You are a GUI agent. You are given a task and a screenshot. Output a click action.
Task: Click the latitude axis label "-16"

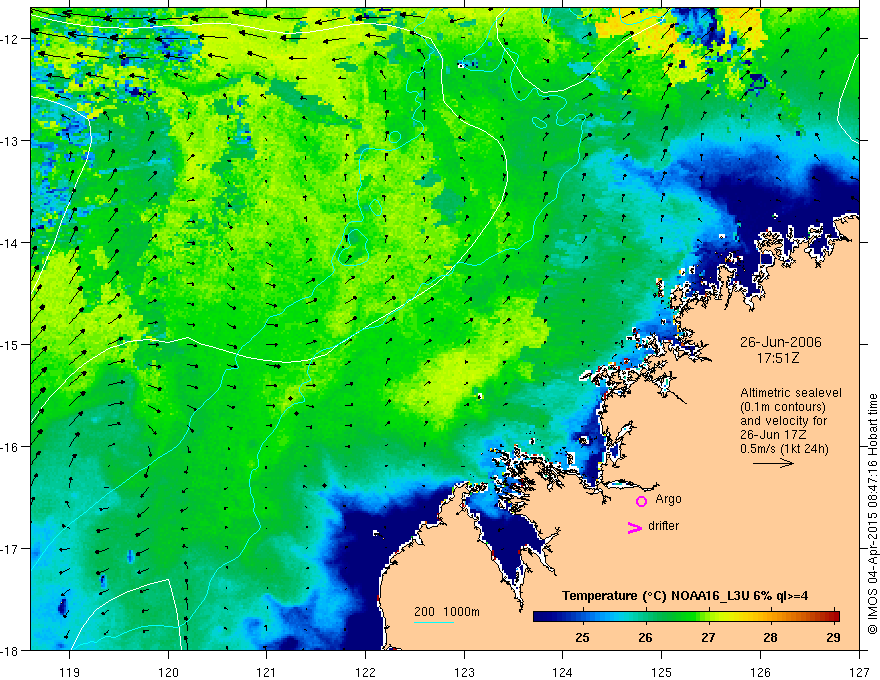pos(10,447)
